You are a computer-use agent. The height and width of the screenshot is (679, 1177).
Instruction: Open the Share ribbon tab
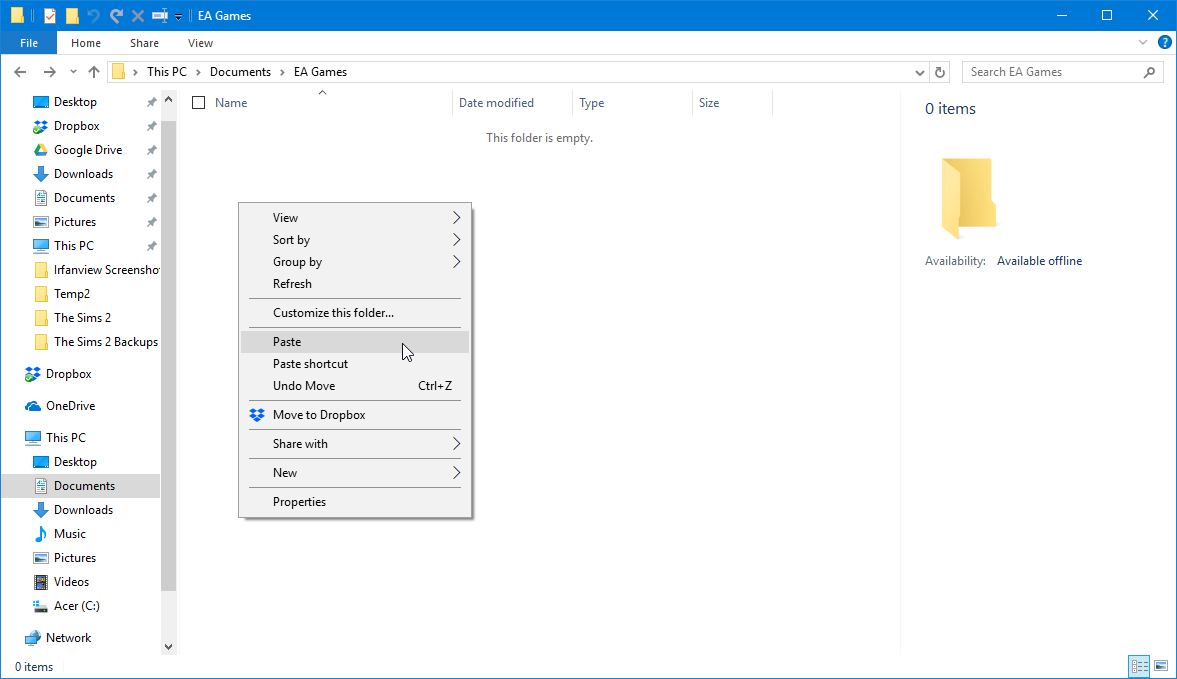[144, 43]
